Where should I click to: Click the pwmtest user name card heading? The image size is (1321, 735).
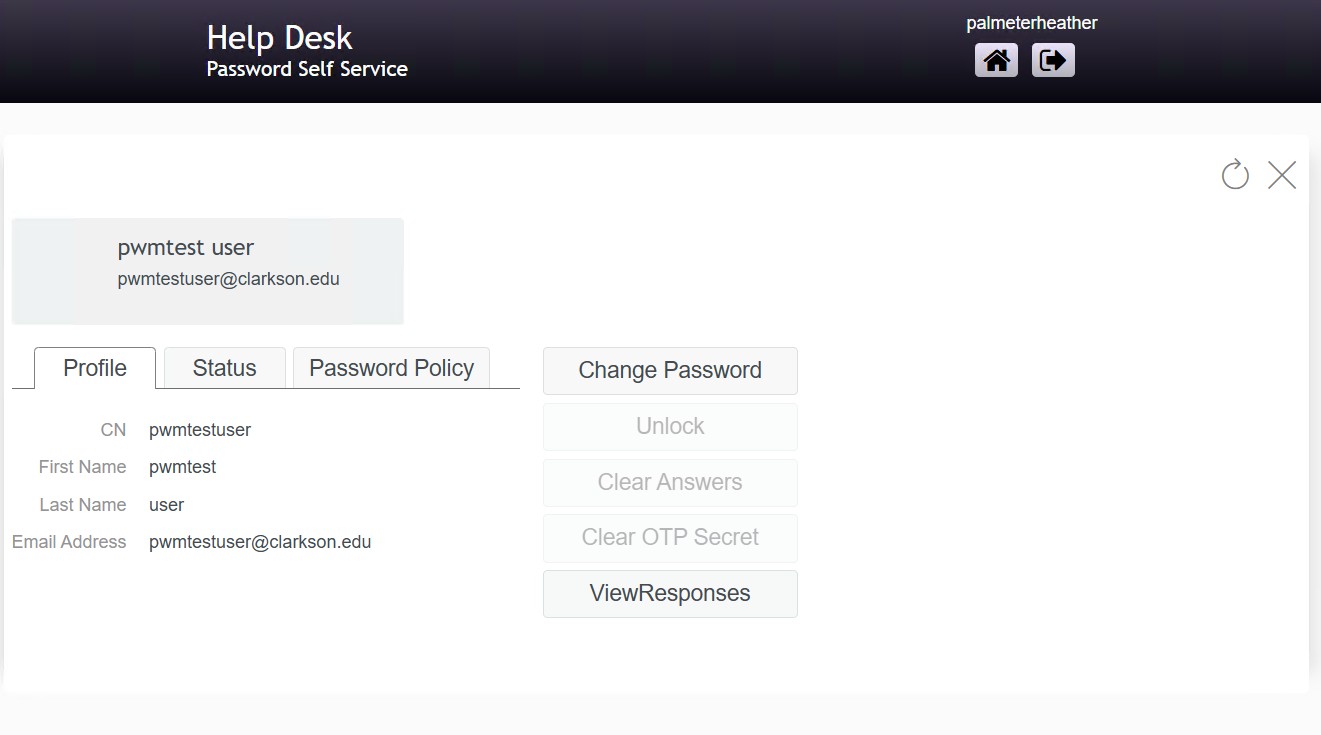(186, 248)
